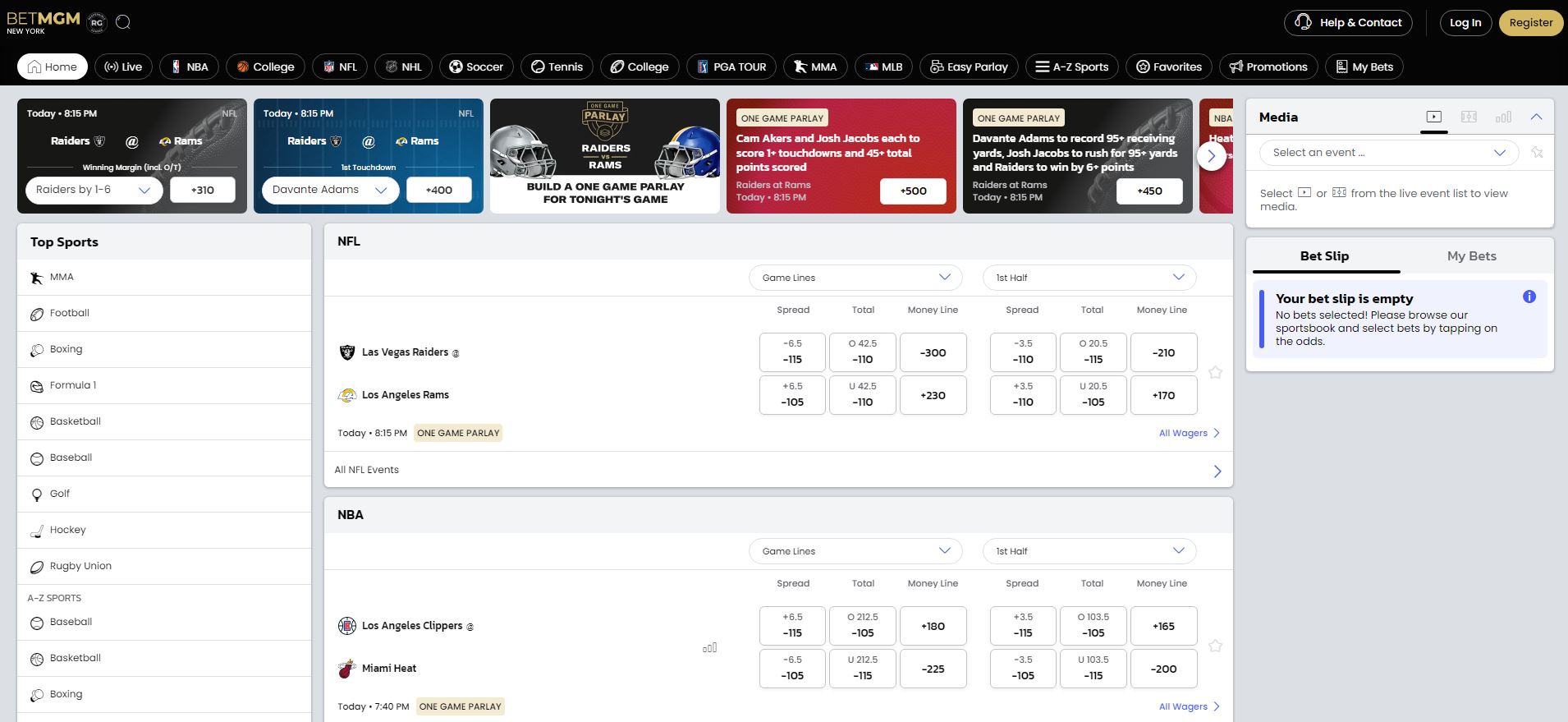Open the Raiders by 1-6 winning margin dropdown

coord(94,190)
